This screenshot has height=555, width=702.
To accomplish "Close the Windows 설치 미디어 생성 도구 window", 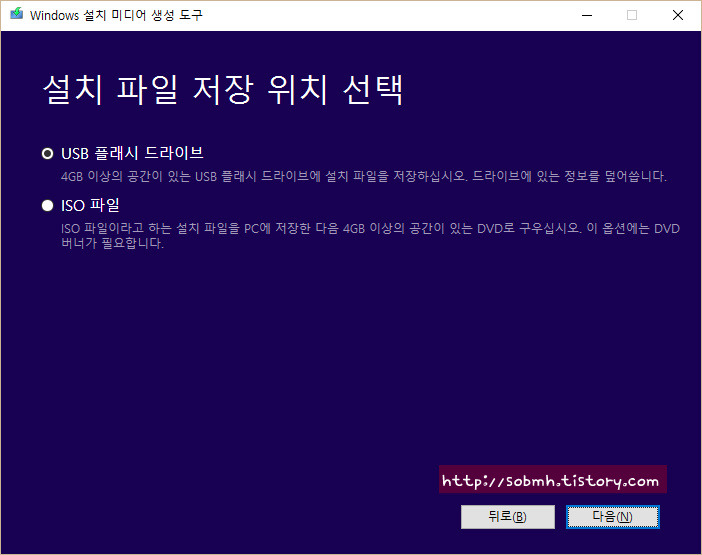I will tap(678, 15).
